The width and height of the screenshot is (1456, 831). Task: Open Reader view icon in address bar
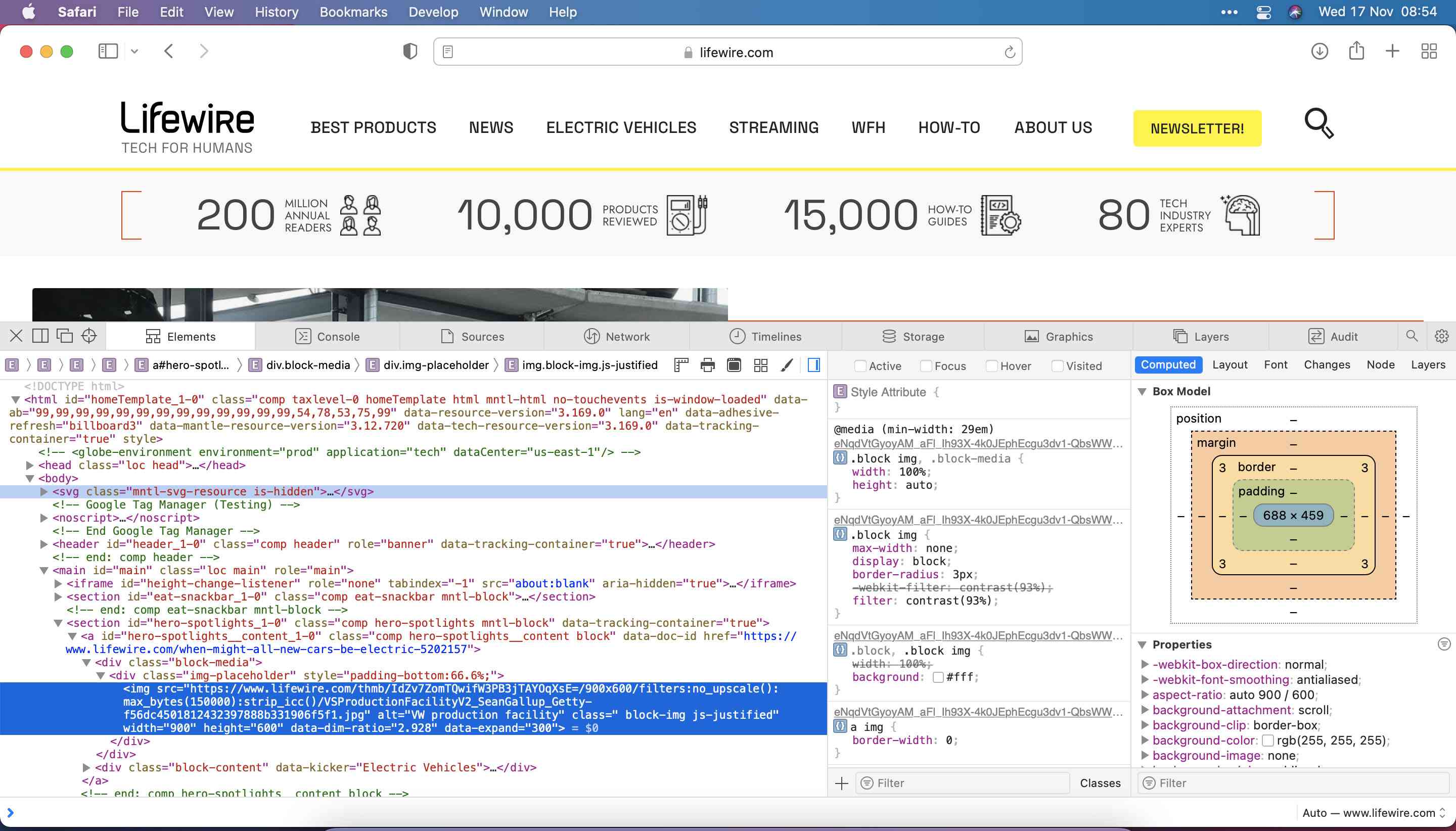tap(448, 52)
